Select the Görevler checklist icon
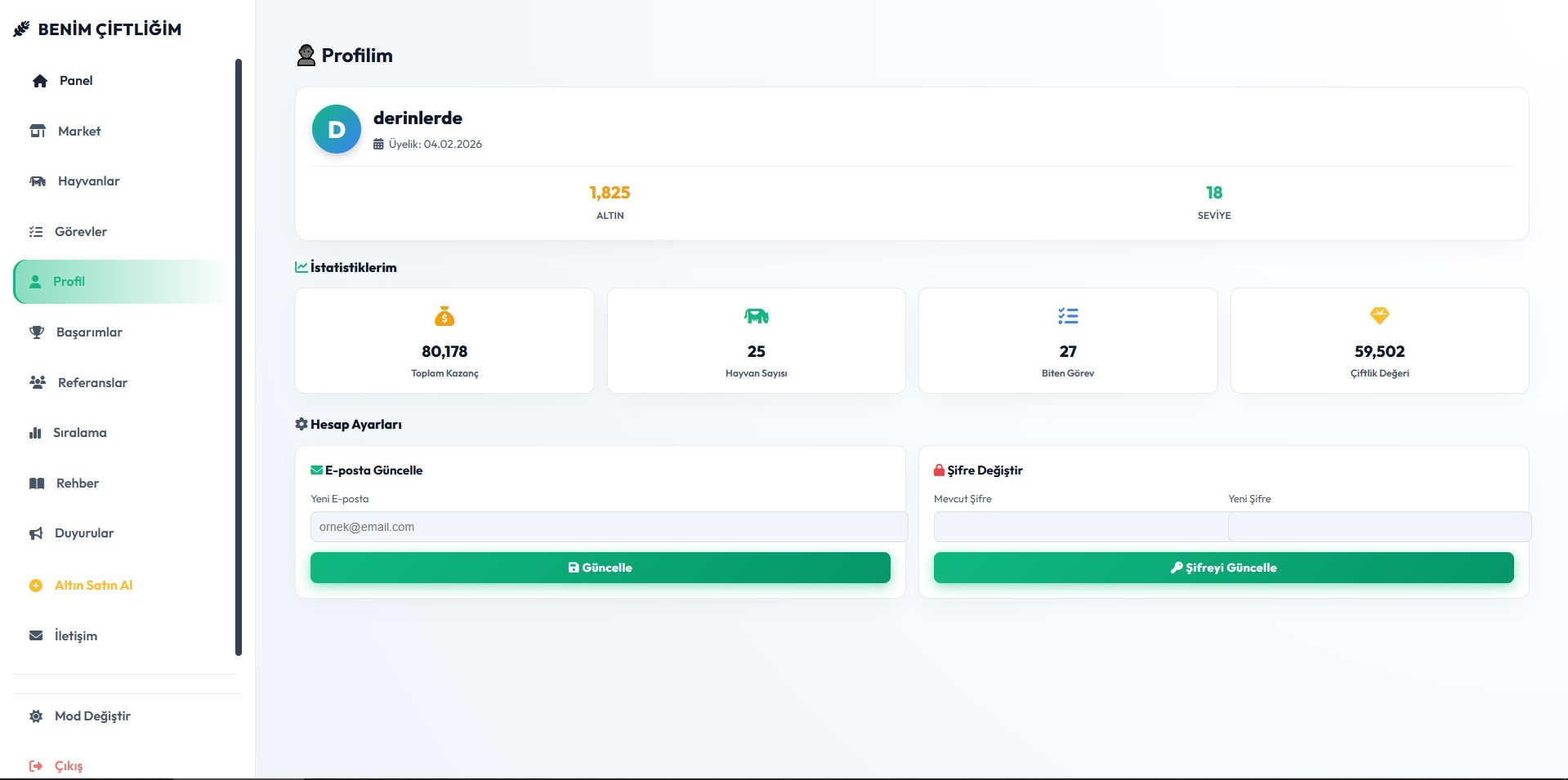 (x=36, y=232)
